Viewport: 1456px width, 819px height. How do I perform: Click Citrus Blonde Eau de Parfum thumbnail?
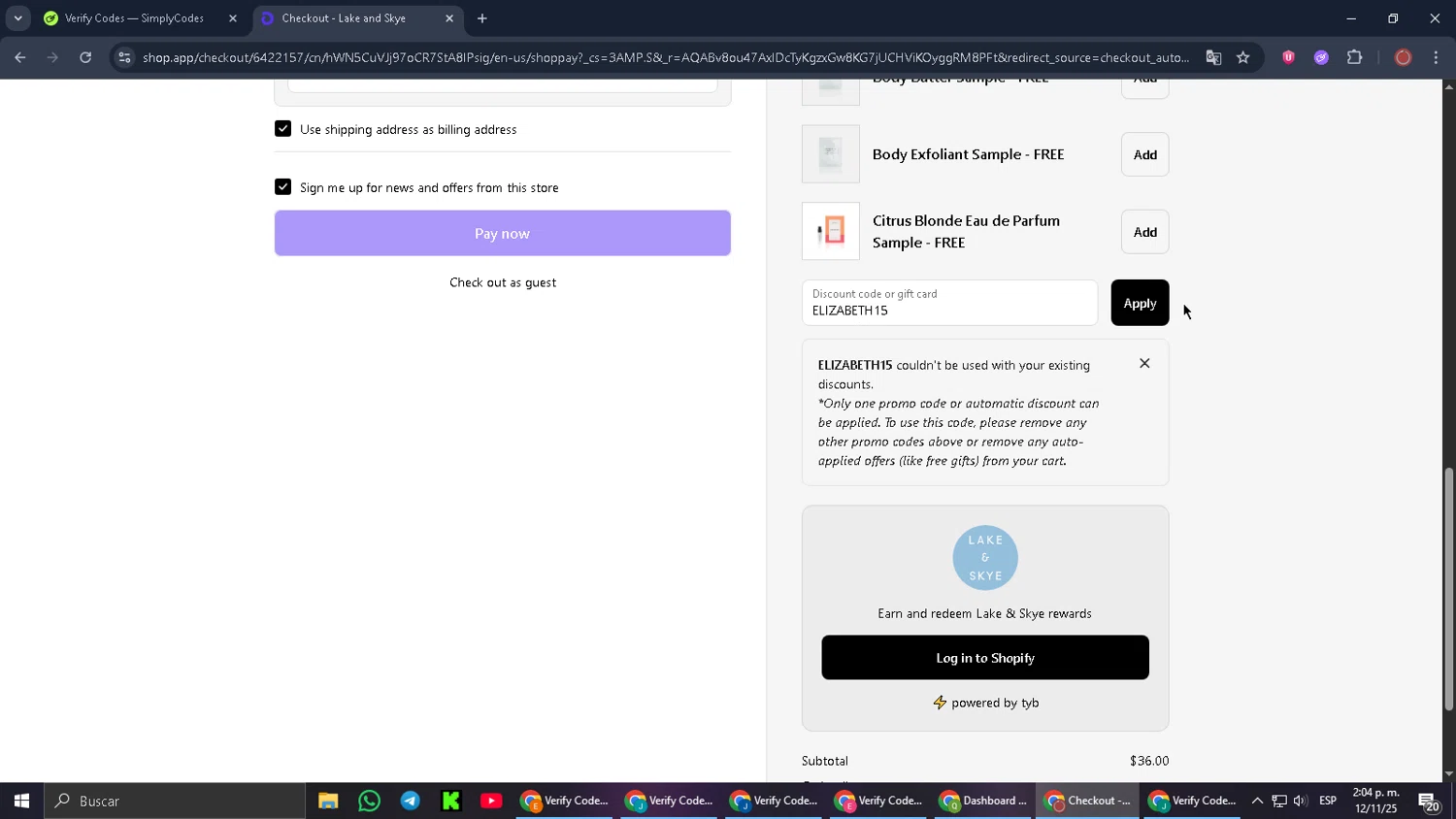[x=831, y=232]
